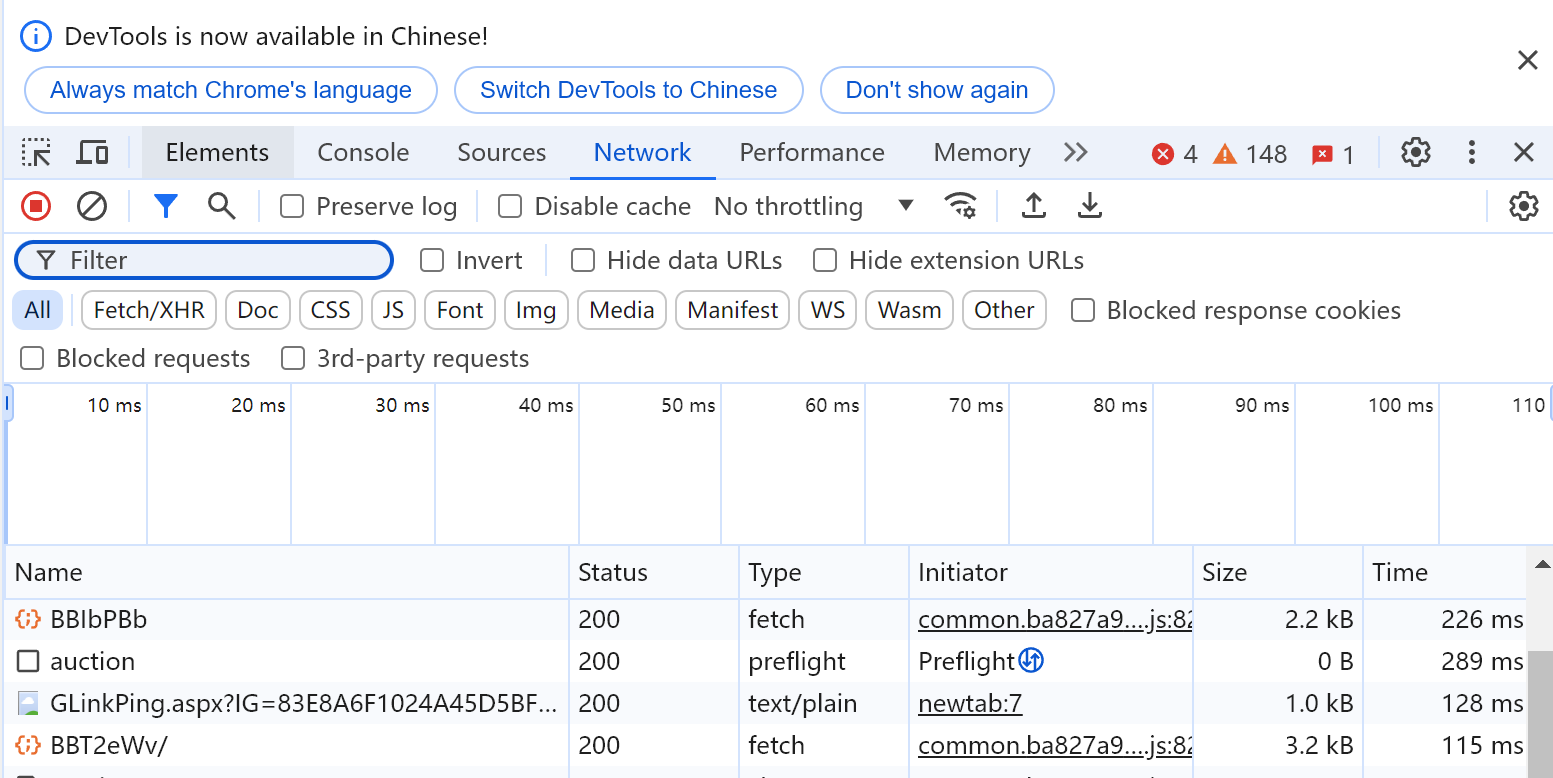Clear the network log
Image resolution: width=1553 pixels, height=778 pixels.
pos(92,207)
